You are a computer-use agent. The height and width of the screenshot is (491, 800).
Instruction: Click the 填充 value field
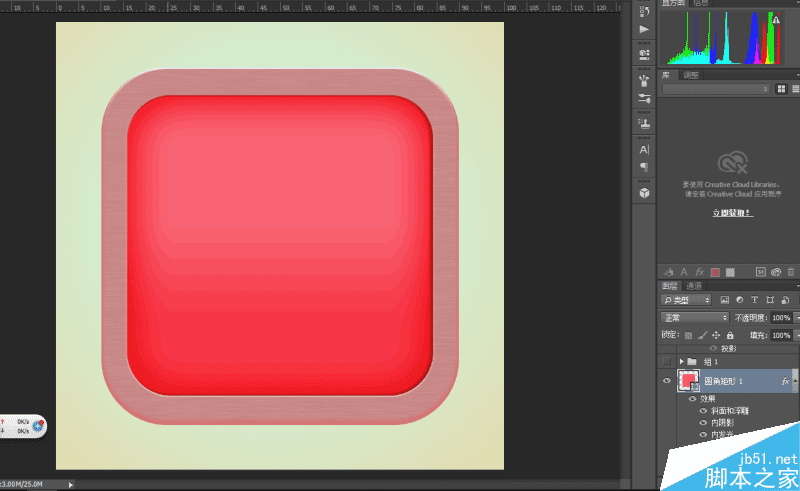(x=781, y=335)
